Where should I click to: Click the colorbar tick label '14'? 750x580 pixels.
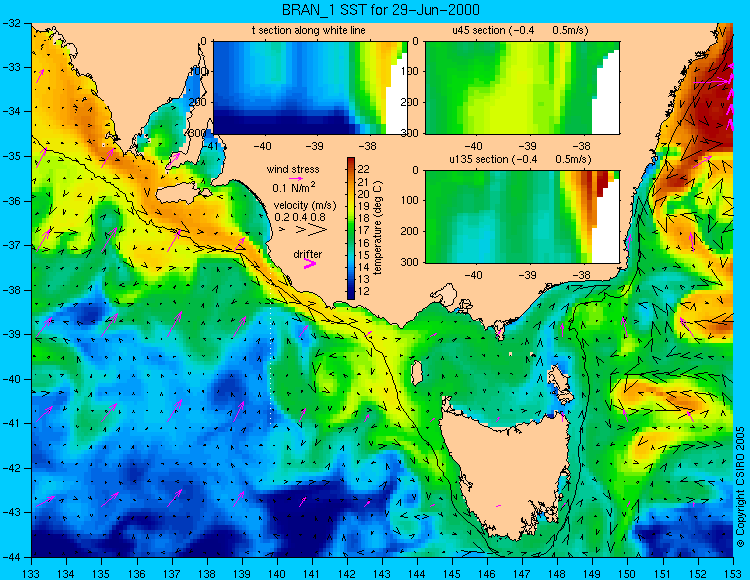[x=364, y=267]
